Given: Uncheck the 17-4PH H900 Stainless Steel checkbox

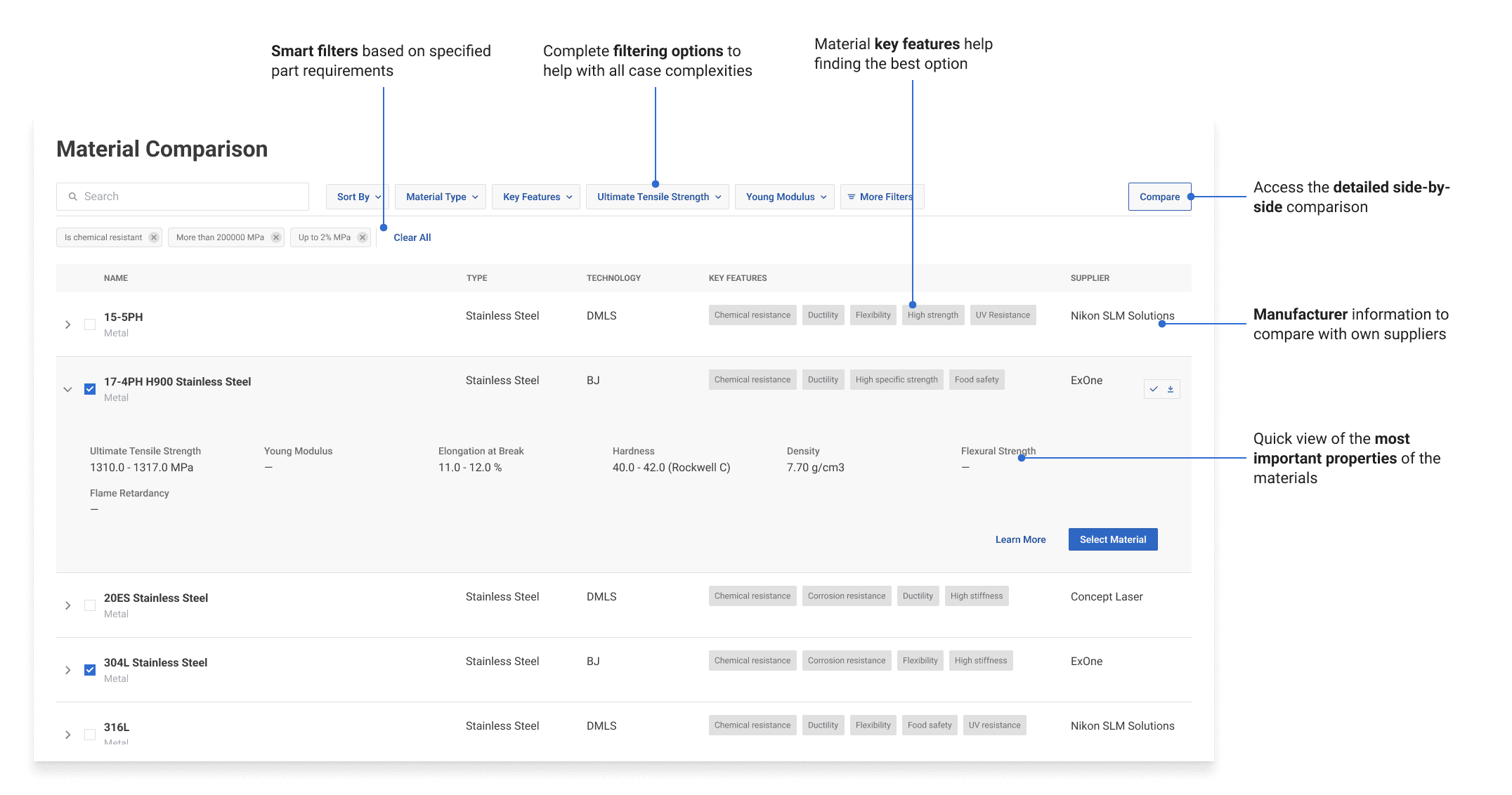Looking at the screenshot, I should 90,389.
